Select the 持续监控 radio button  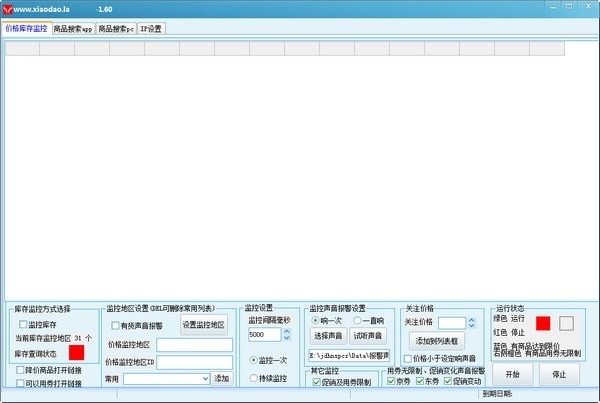[x=253, y=378]
